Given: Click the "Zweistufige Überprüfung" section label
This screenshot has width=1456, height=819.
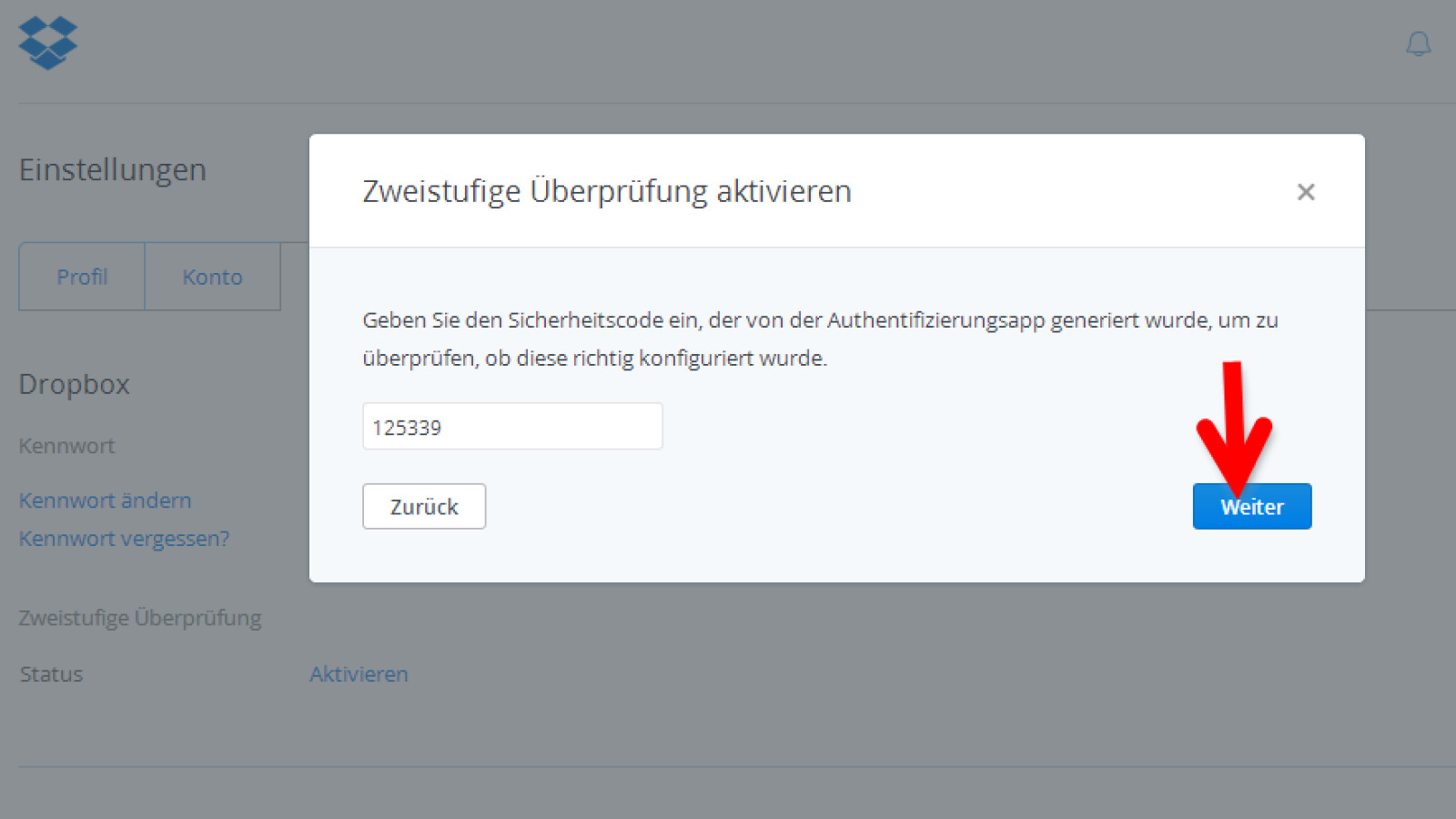Looking at the screenshot, I should click(x=139, y=617).
